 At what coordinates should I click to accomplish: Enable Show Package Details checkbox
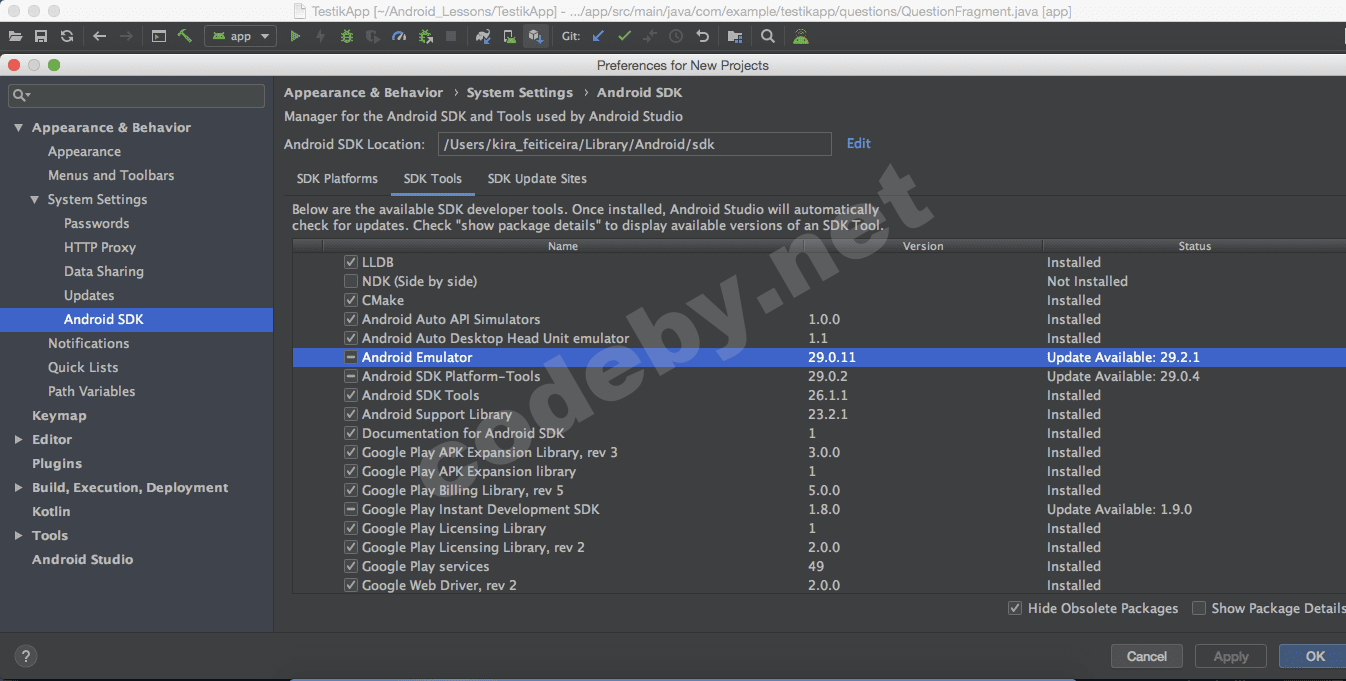[1198, 608]
